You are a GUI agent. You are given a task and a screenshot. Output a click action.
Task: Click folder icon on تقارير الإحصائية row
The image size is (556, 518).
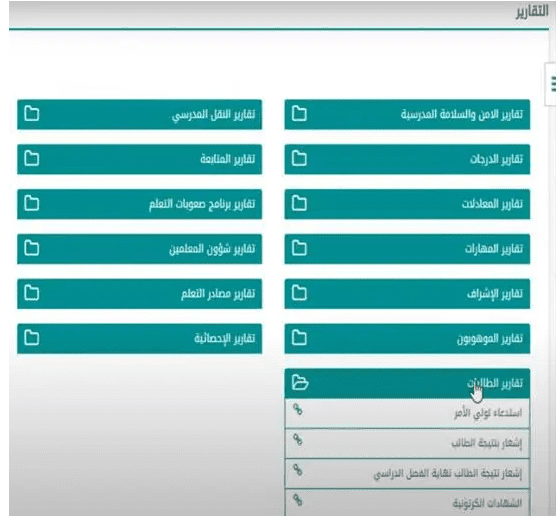click(x=32, y=338)
